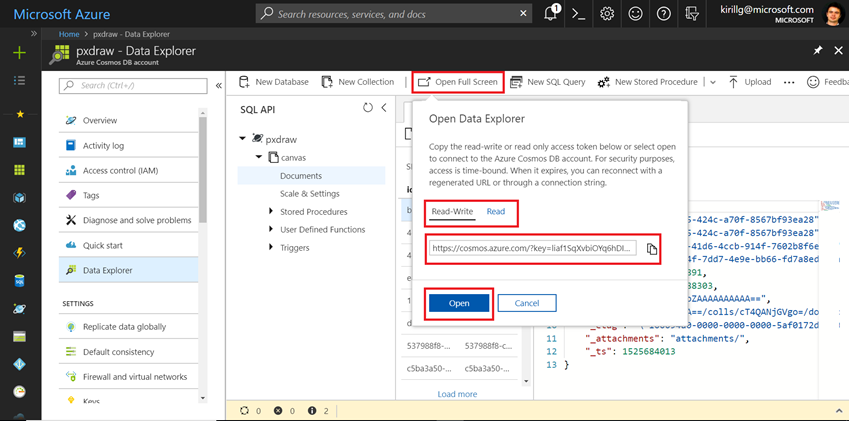849x421 pixels.
Task: Click the user account avatar
Action: [834, 14]
